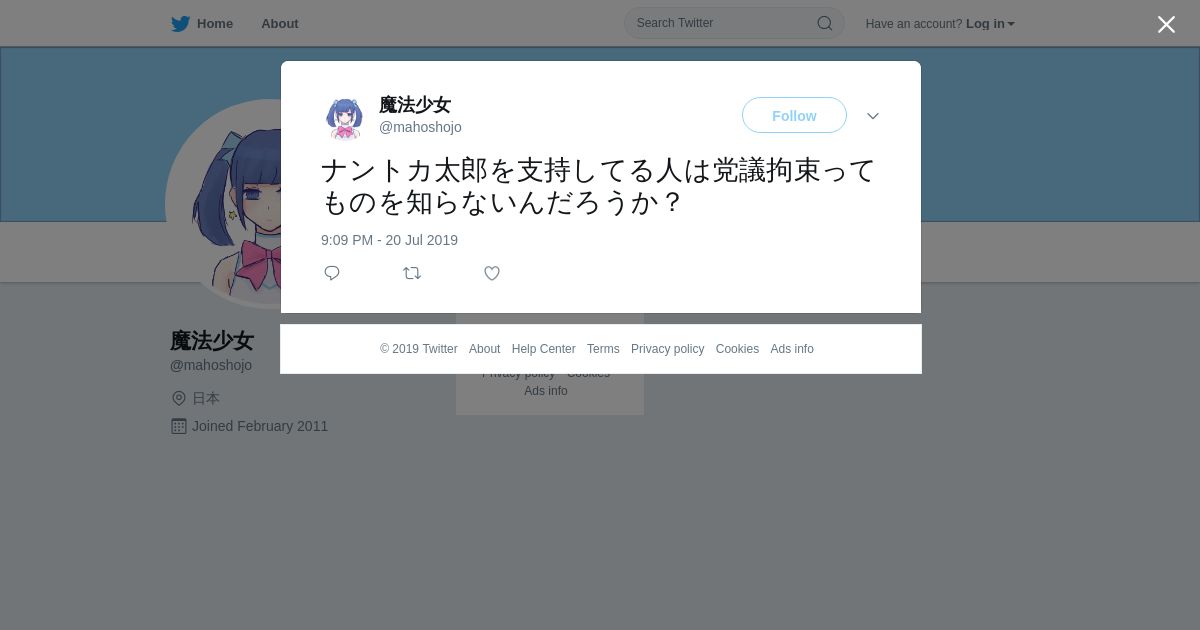The width and height of the screenshot is (1200, 630).
Task: Open the tweet author's small avatar
Action: 344,117
